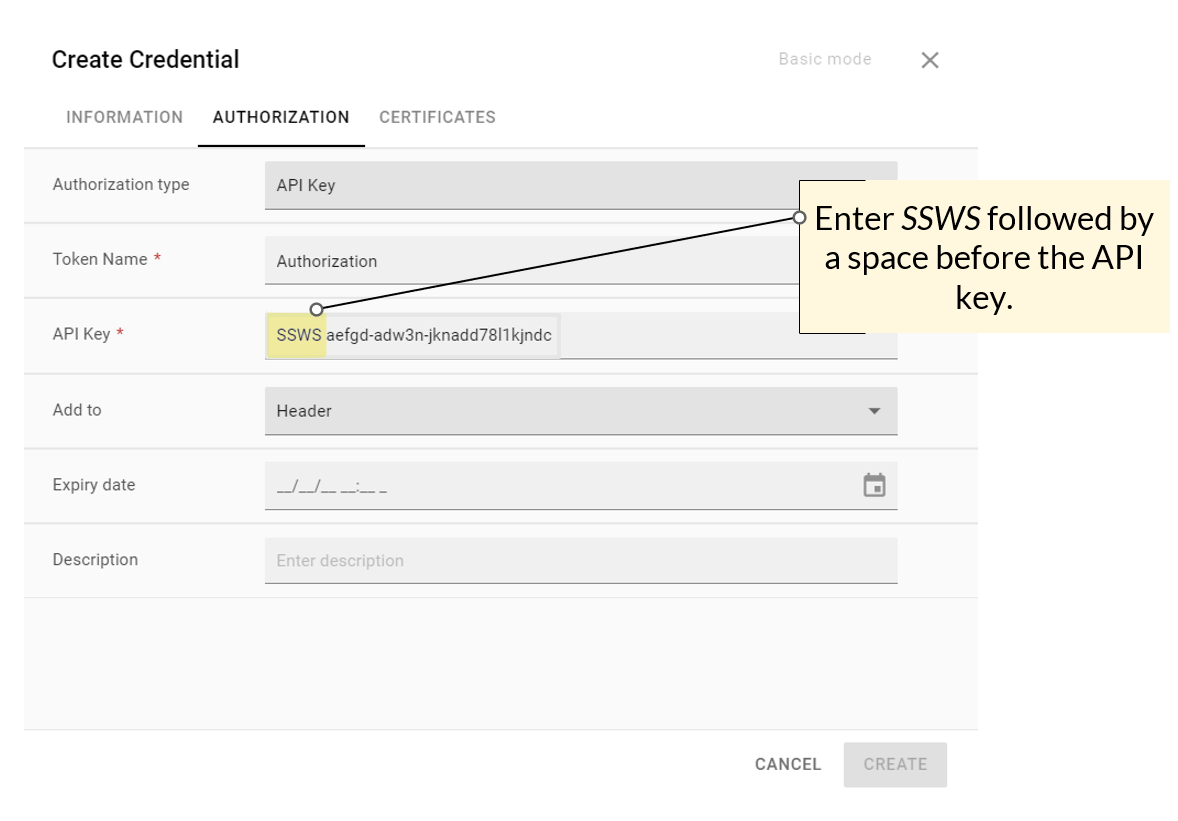Close the Create Credential dialog
Screen dimensions: 1178x821
pyautogui.click(x=929, y=59)
